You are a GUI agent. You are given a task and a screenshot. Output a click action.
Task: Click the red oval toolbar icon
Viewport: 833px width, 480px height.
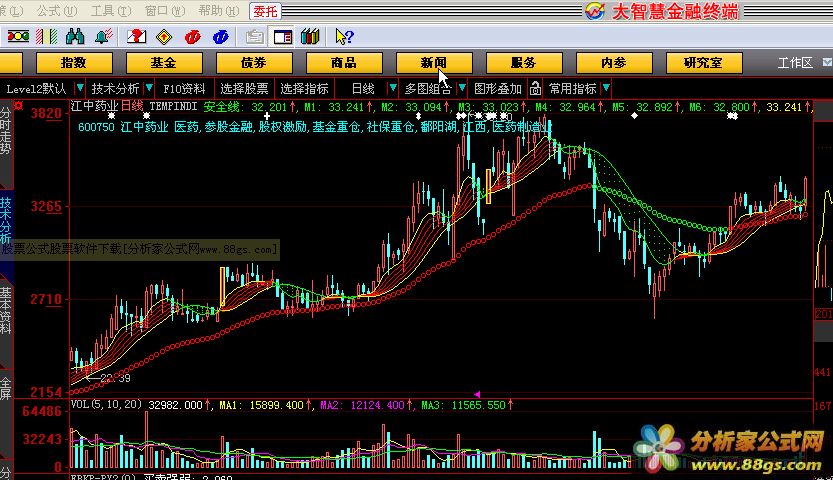[192, 37]
